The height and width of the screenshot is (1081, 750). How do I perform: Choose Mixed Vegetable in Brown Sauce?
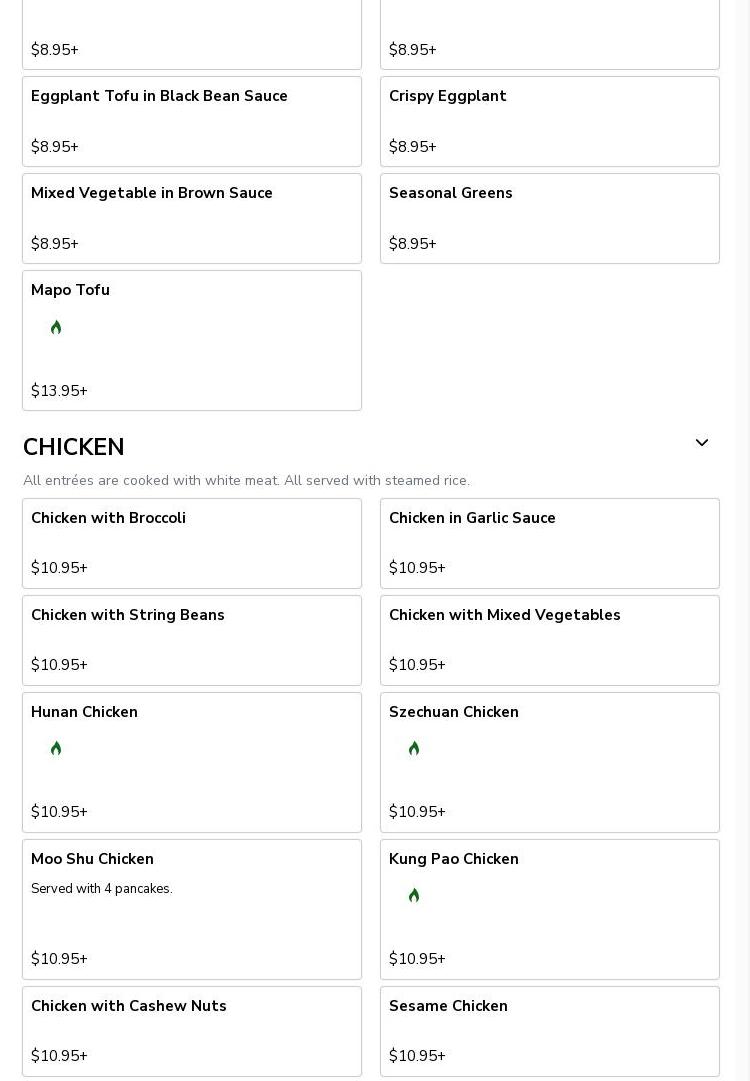(x=192, y=218)
